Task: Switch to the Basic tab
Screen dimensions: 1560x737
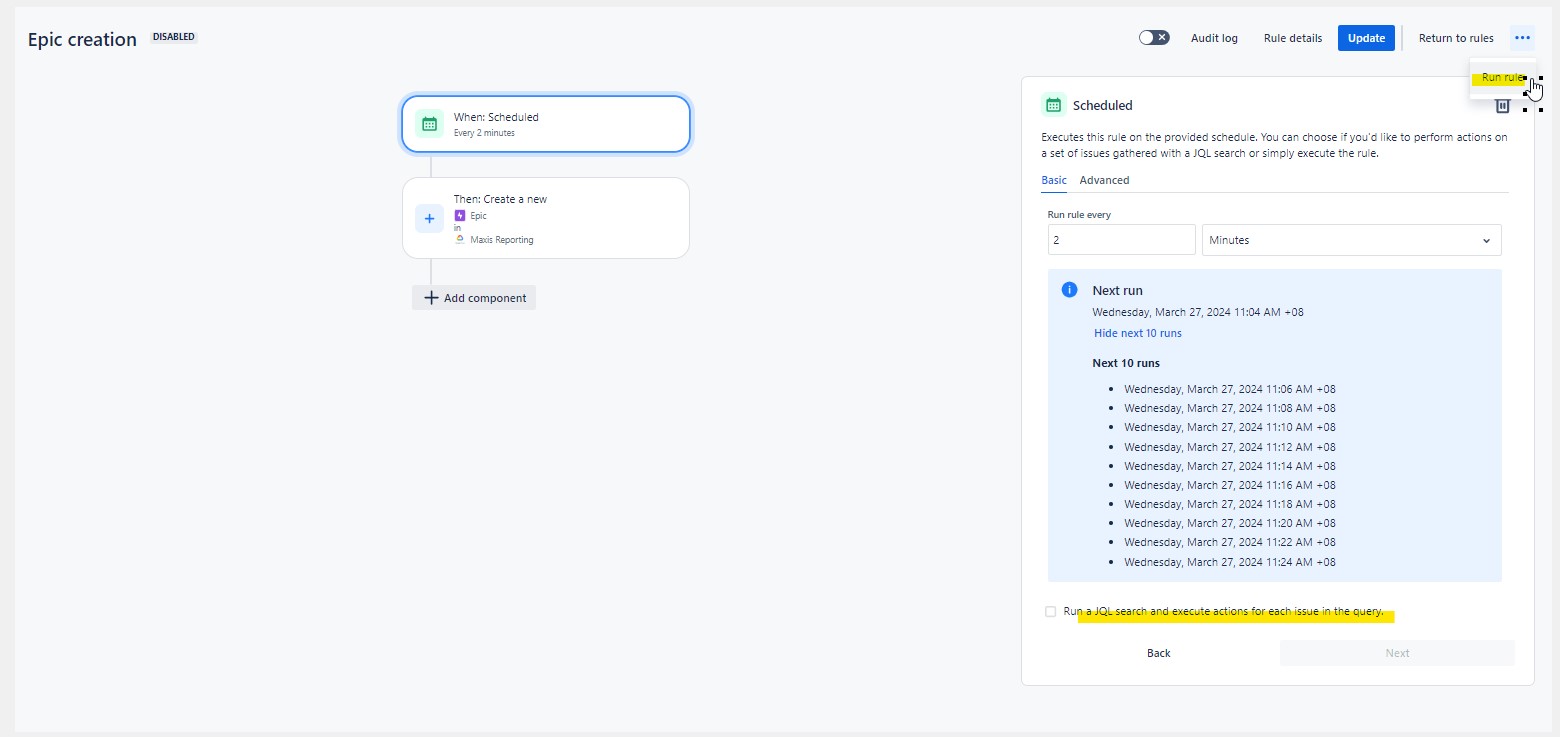Action: click(x=1054, y=180)
